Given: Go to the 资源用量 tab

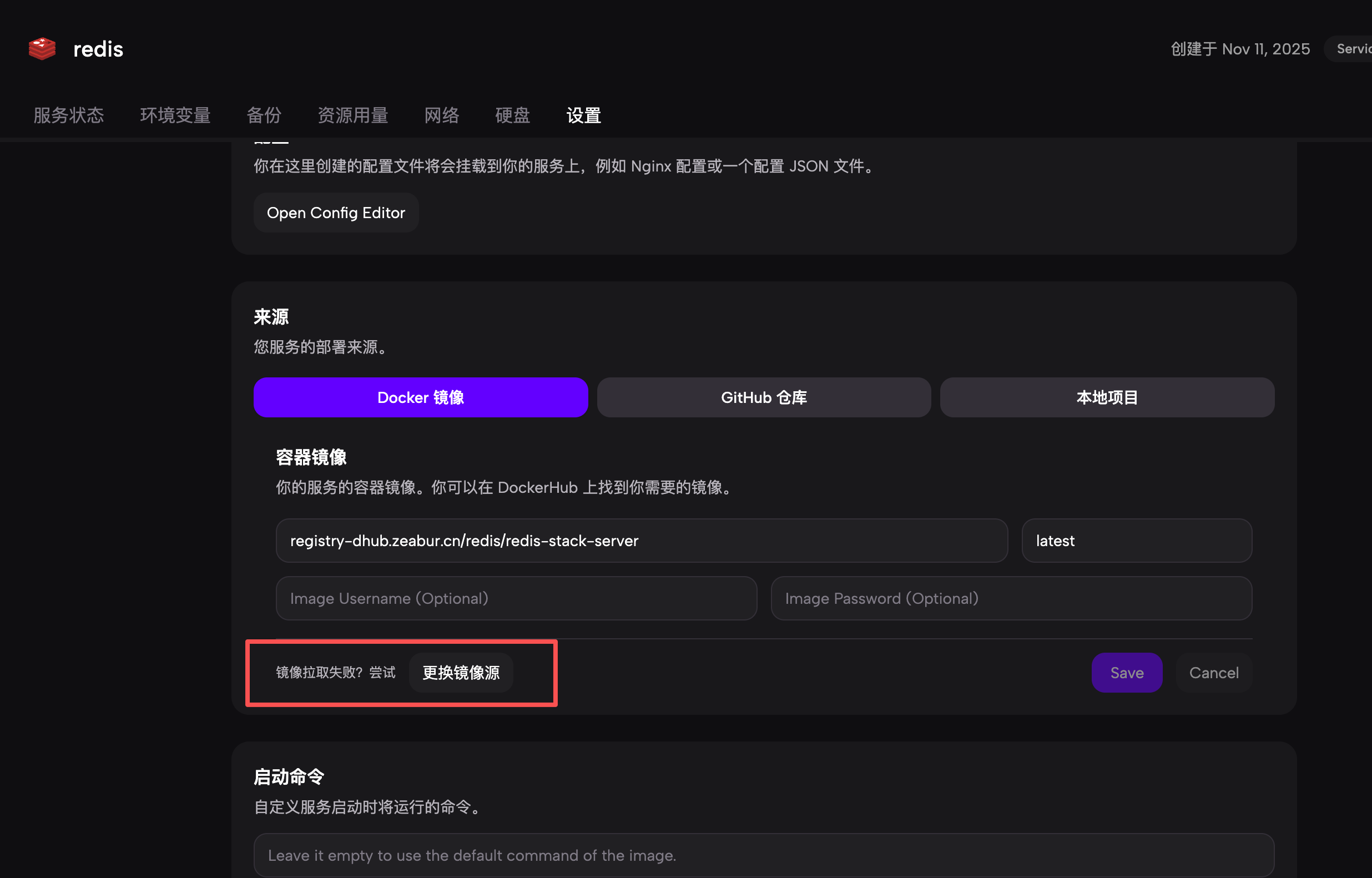Looking at the screenshot, I should click(352, 116).
